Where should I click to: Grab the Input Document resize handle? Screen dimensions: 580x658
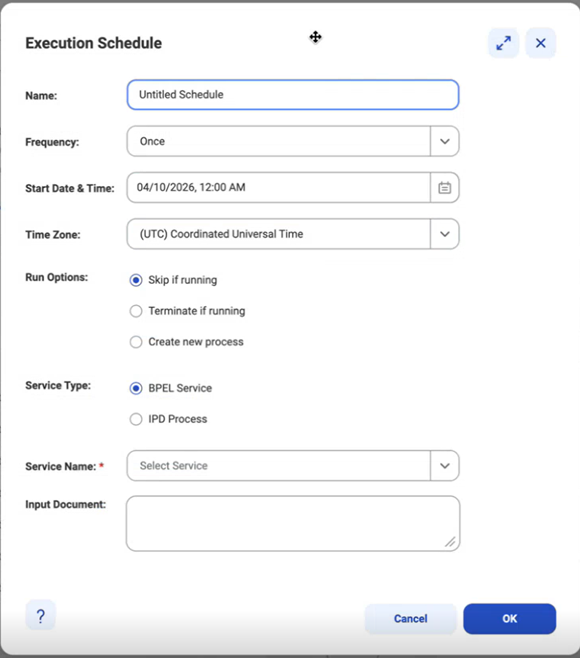(450, 542)
